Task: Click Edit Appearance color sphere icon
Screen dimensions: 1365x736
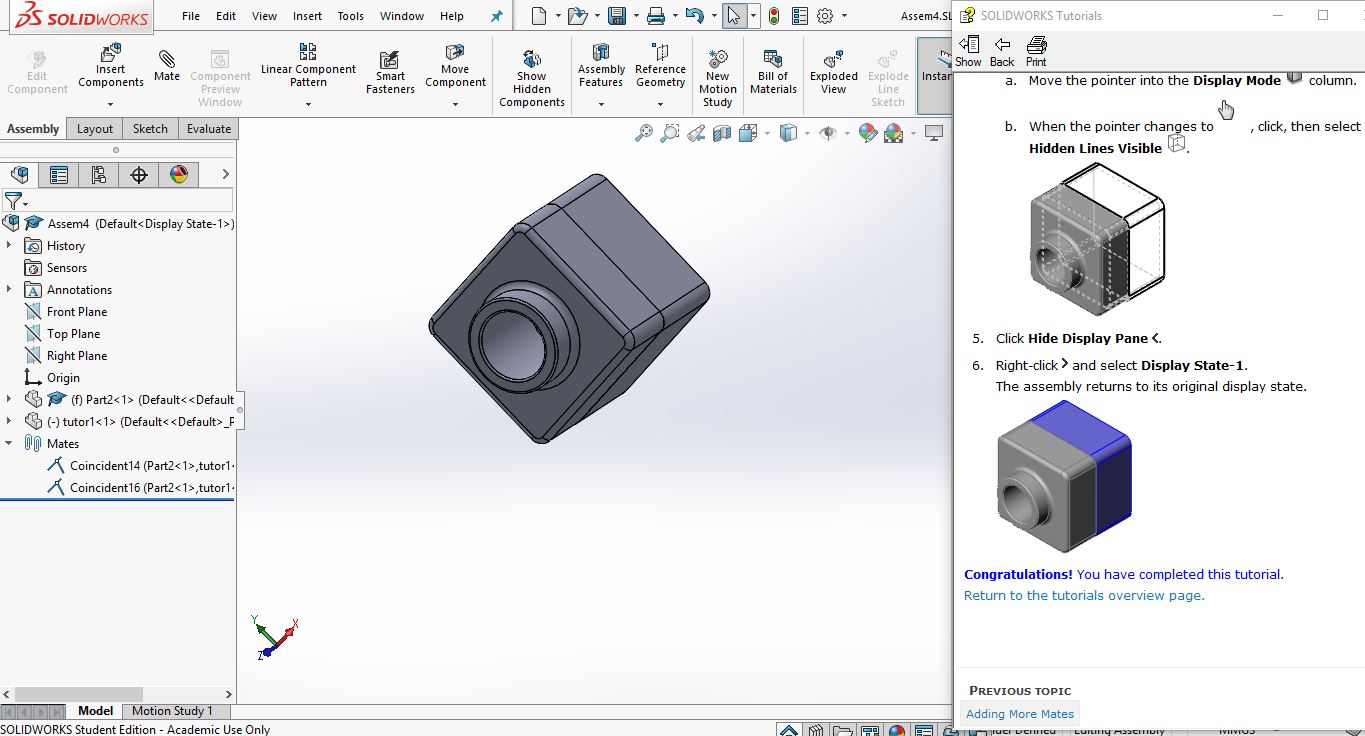Action: click(867, 133)
